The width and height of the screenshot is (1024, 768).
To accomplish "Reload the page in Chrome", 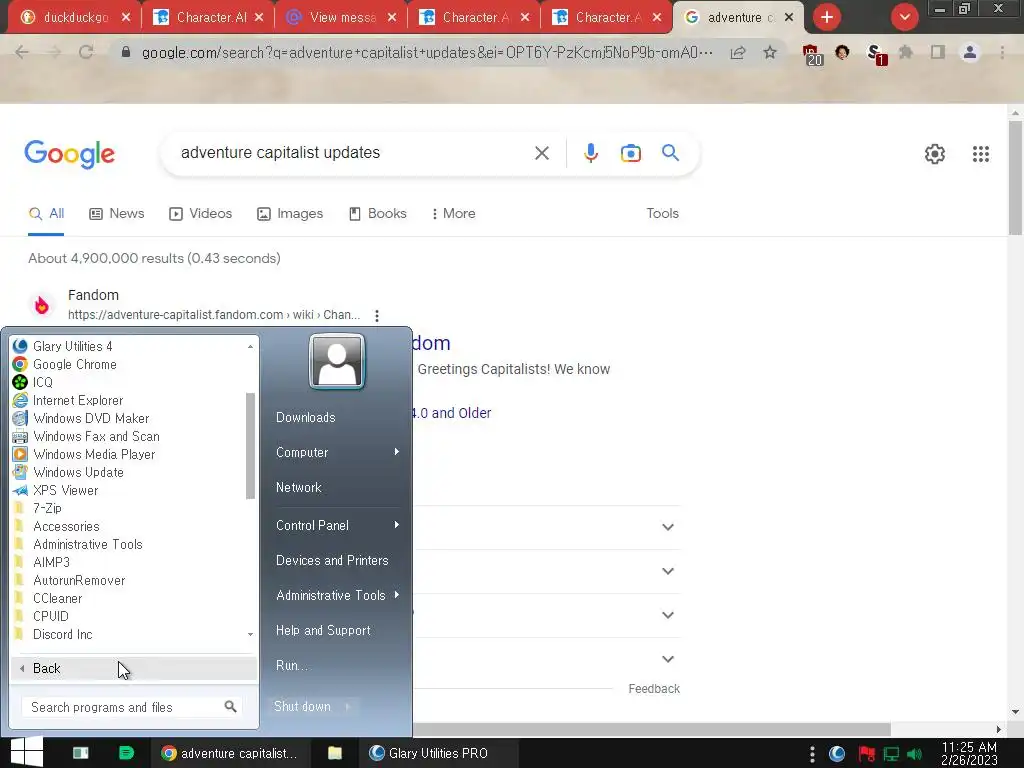I will [x=86, y=52].
